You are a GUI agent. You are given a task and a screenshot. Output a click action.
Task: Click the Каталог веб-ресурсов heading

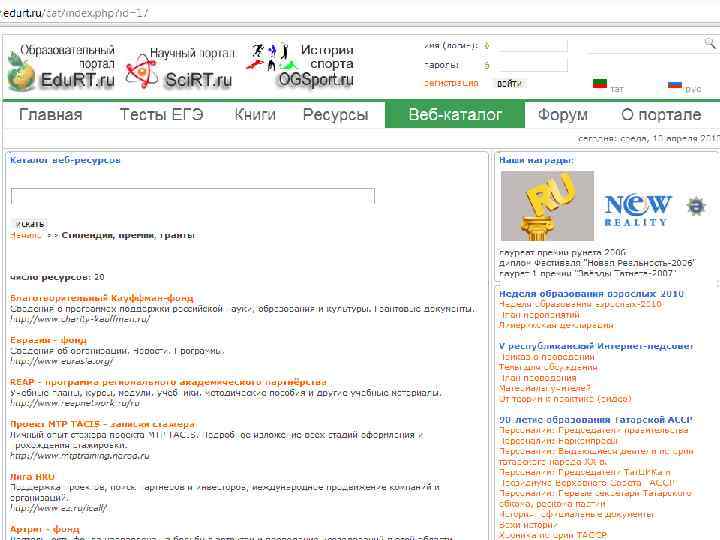pyautogui.click(x=65, y=160)
